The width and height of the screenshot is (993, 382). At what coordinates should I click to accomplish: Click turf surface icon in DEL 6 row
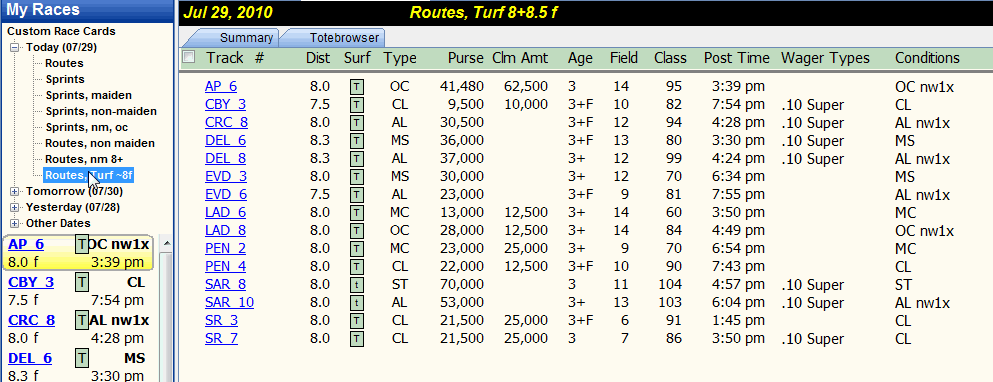(x=357, y=141)
